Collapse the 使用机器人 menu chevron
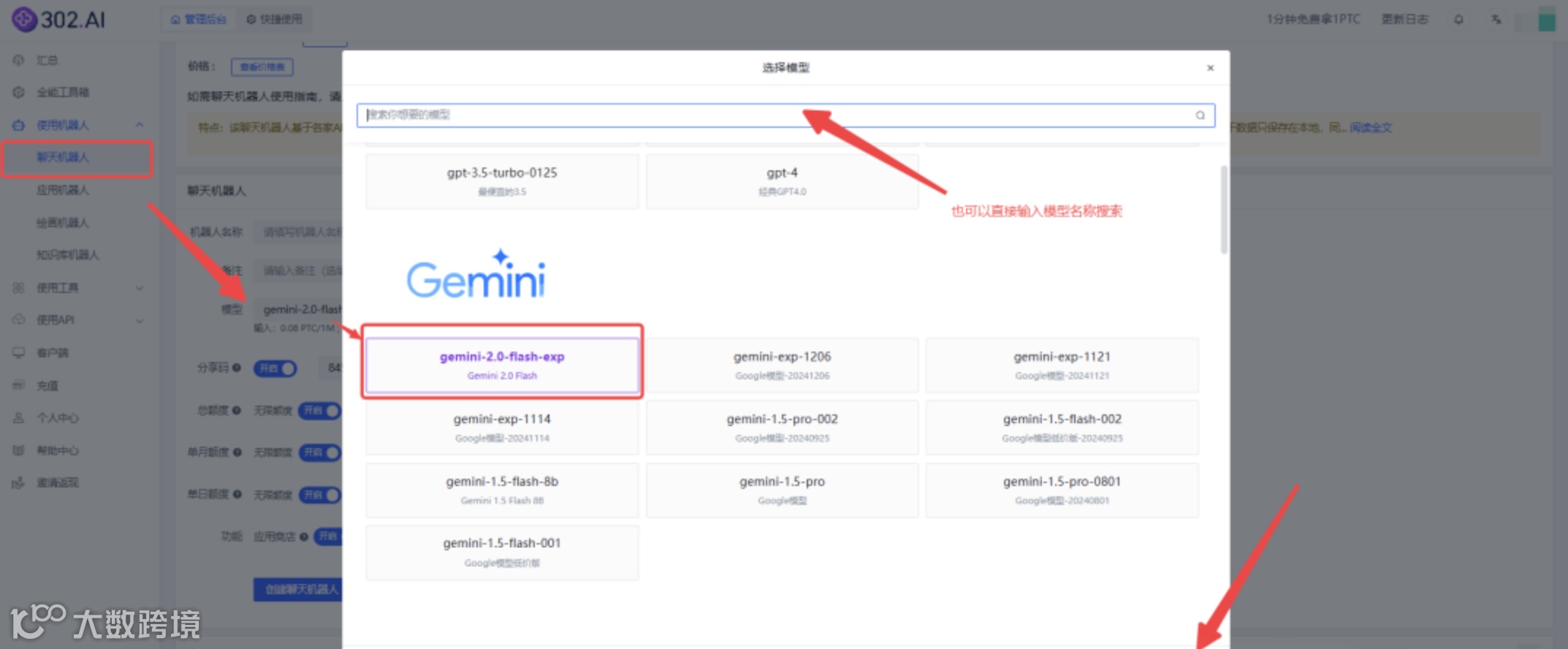This screenshot has height=649, width=1568. tap(140, 125)
